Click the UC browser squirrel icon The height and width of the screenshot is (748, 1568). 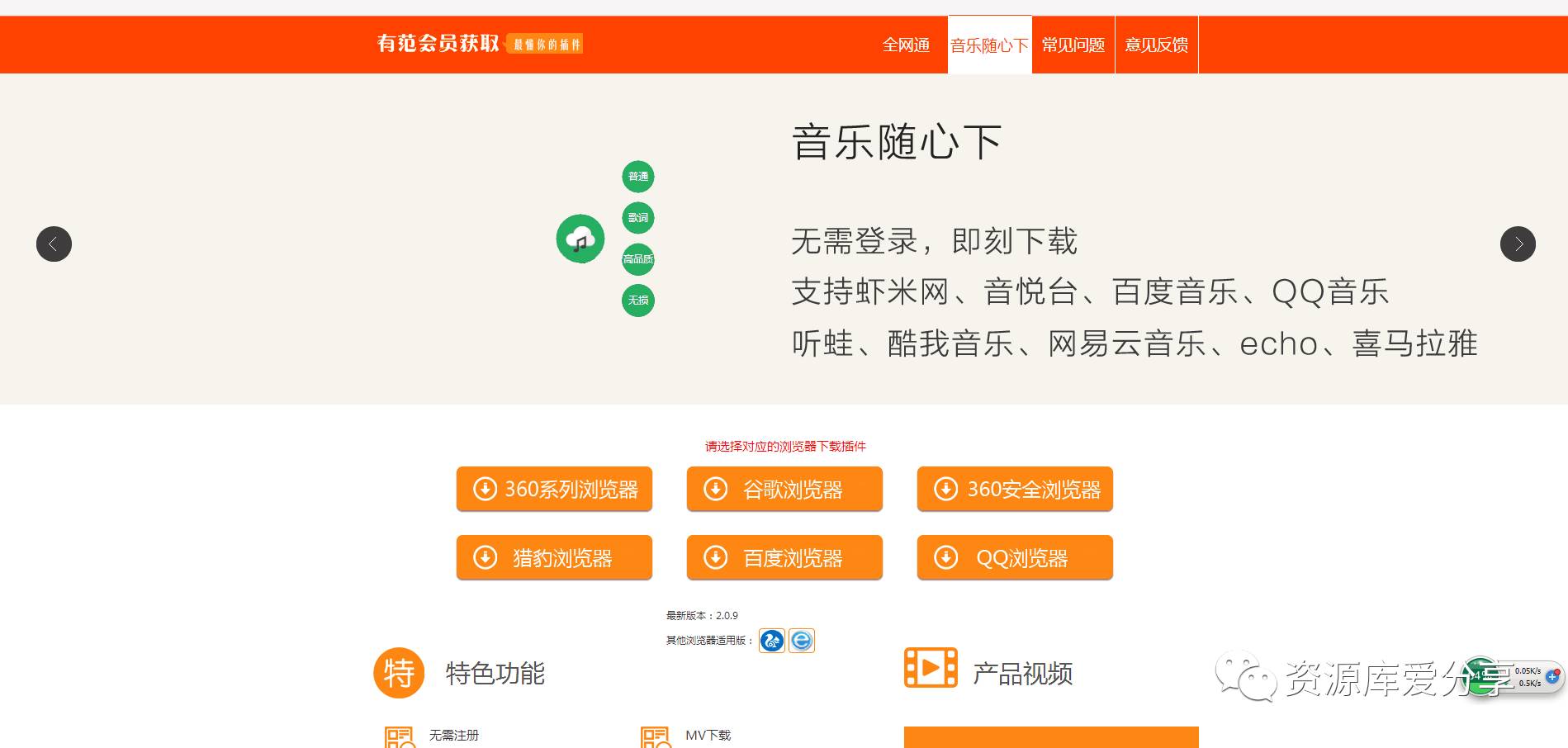[x=772, y=641]
